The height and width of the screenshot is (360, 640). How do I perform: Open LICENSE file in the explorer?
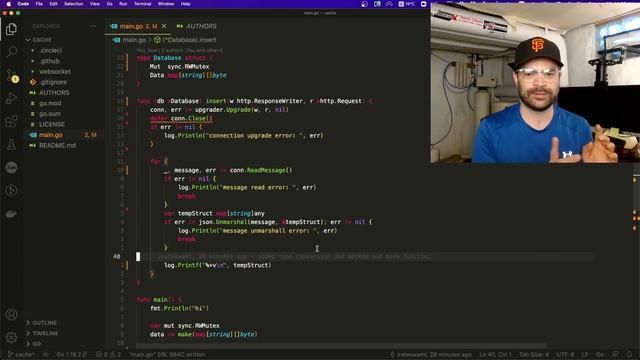(x=51, y=124)
